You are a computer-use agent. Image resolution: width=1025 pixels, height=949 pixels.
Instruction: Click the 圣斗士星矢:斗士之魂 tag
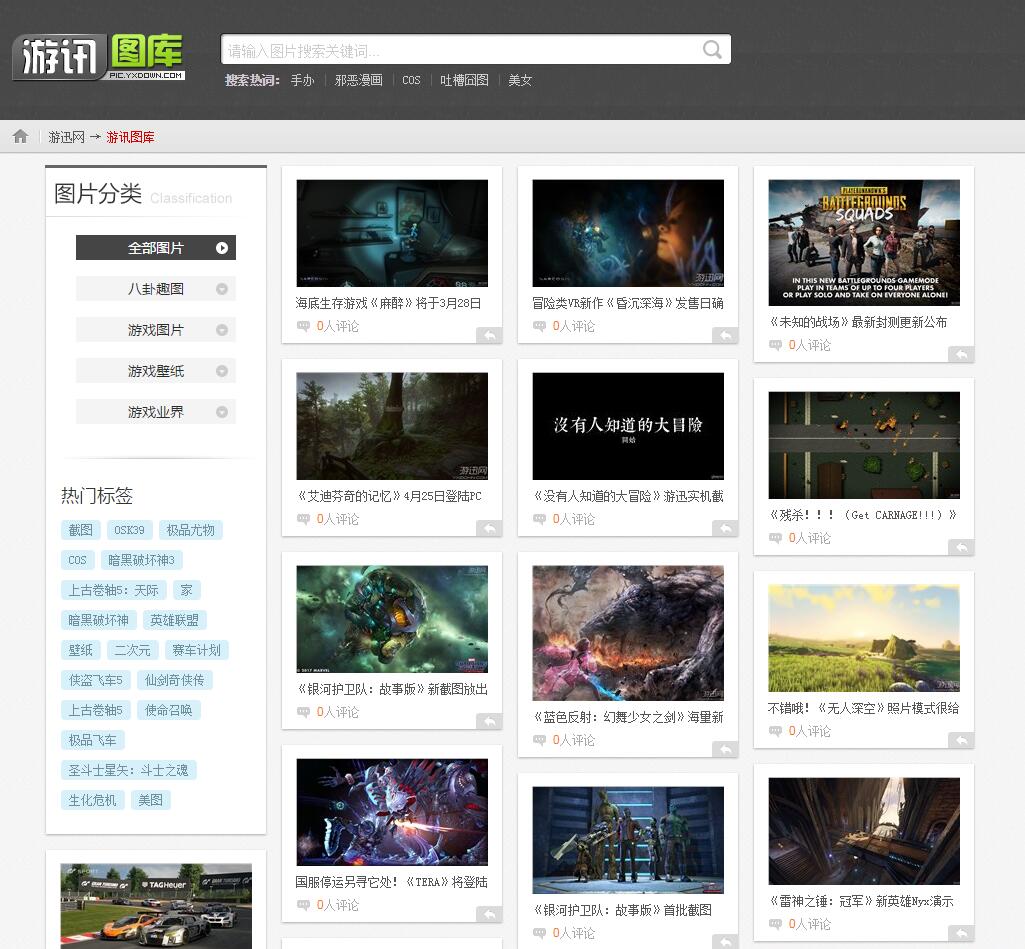coord(128,770)
